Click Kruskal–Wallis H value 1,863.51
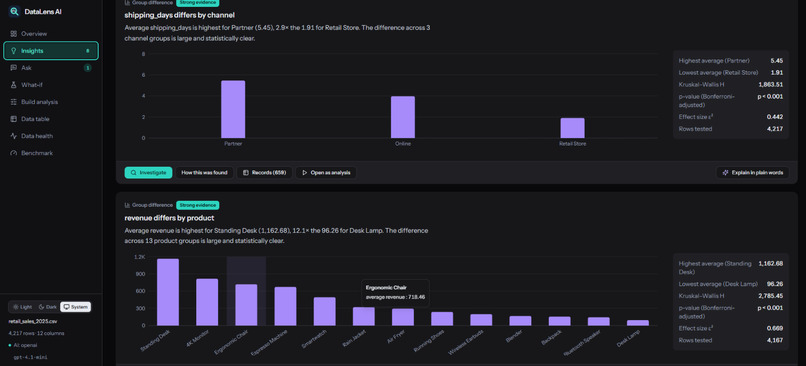This screenshot has width=806, height=366. (x=771, y=84)
